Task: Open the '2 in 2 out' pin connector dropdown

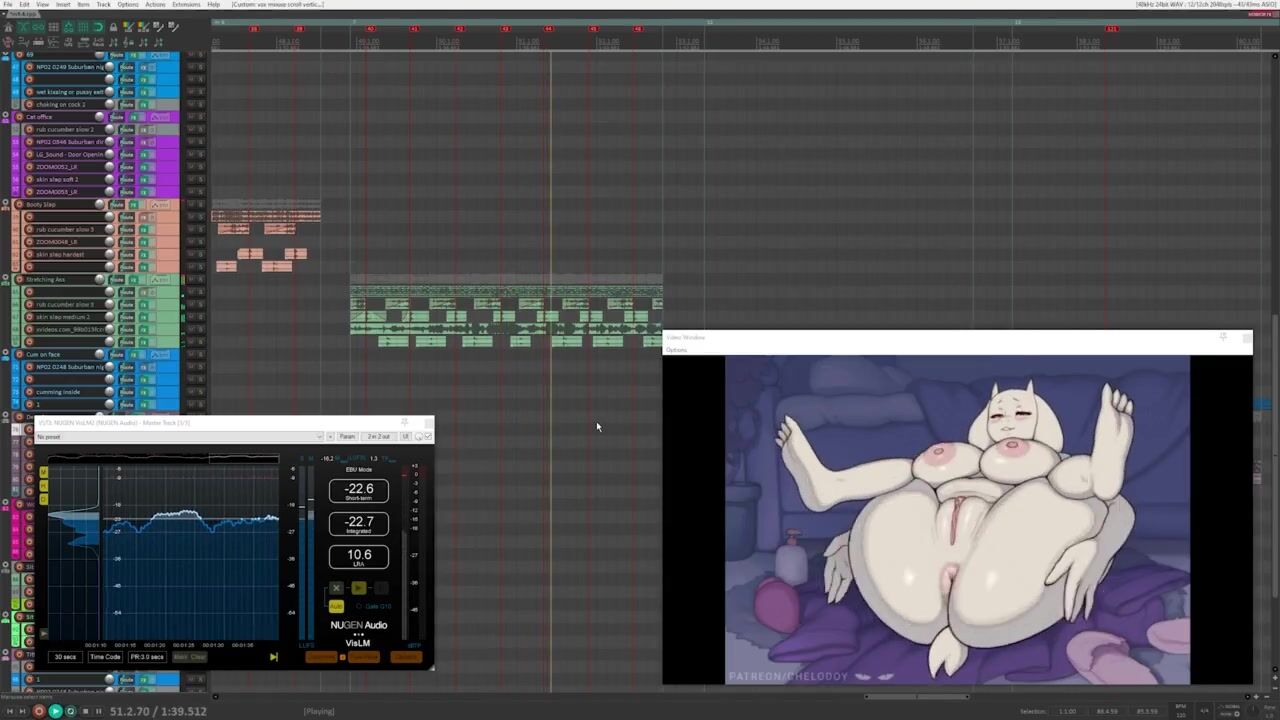Action: pos(378,437)
